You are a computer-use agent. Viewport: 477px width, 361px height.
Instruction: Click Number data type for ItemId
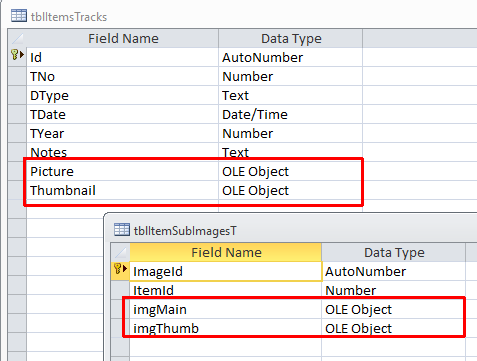(394, 290)
